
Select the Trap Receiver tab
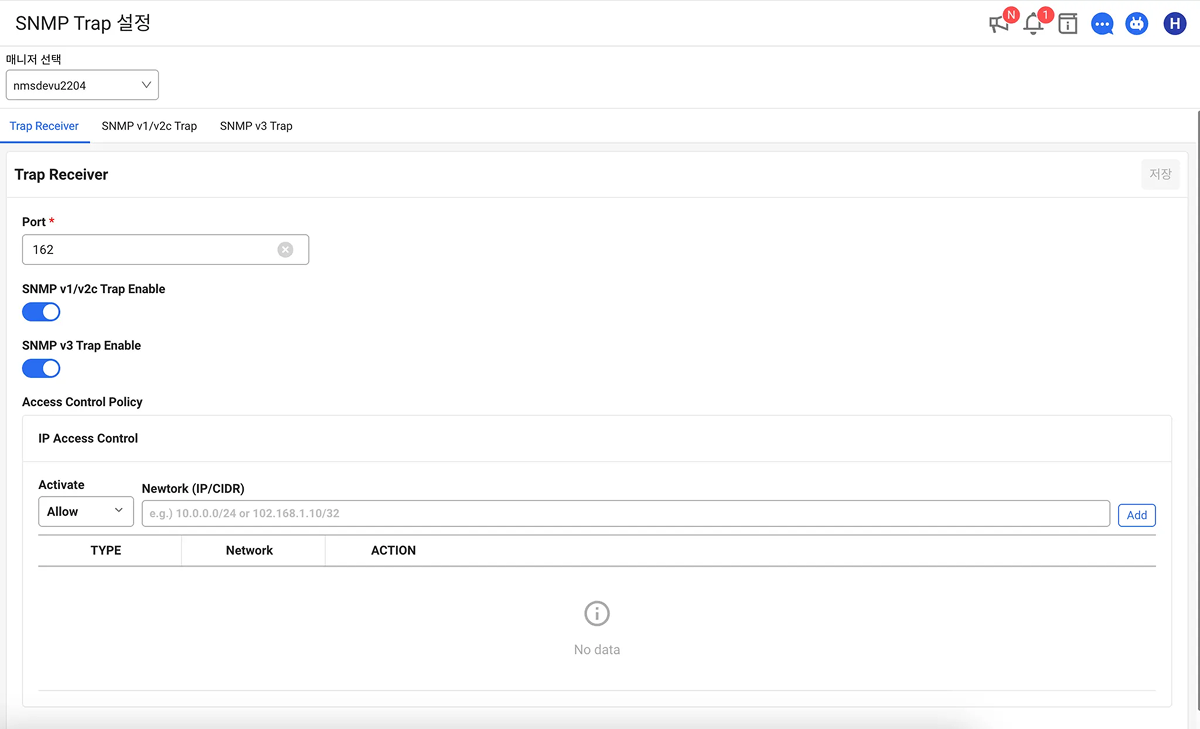(44, 126)
